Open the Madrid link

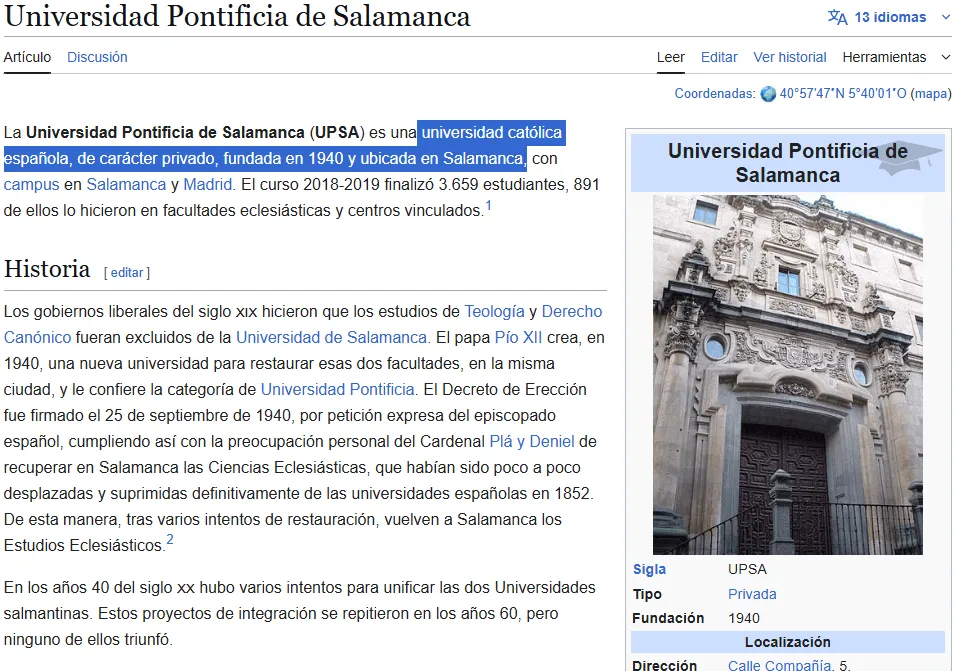207,185
